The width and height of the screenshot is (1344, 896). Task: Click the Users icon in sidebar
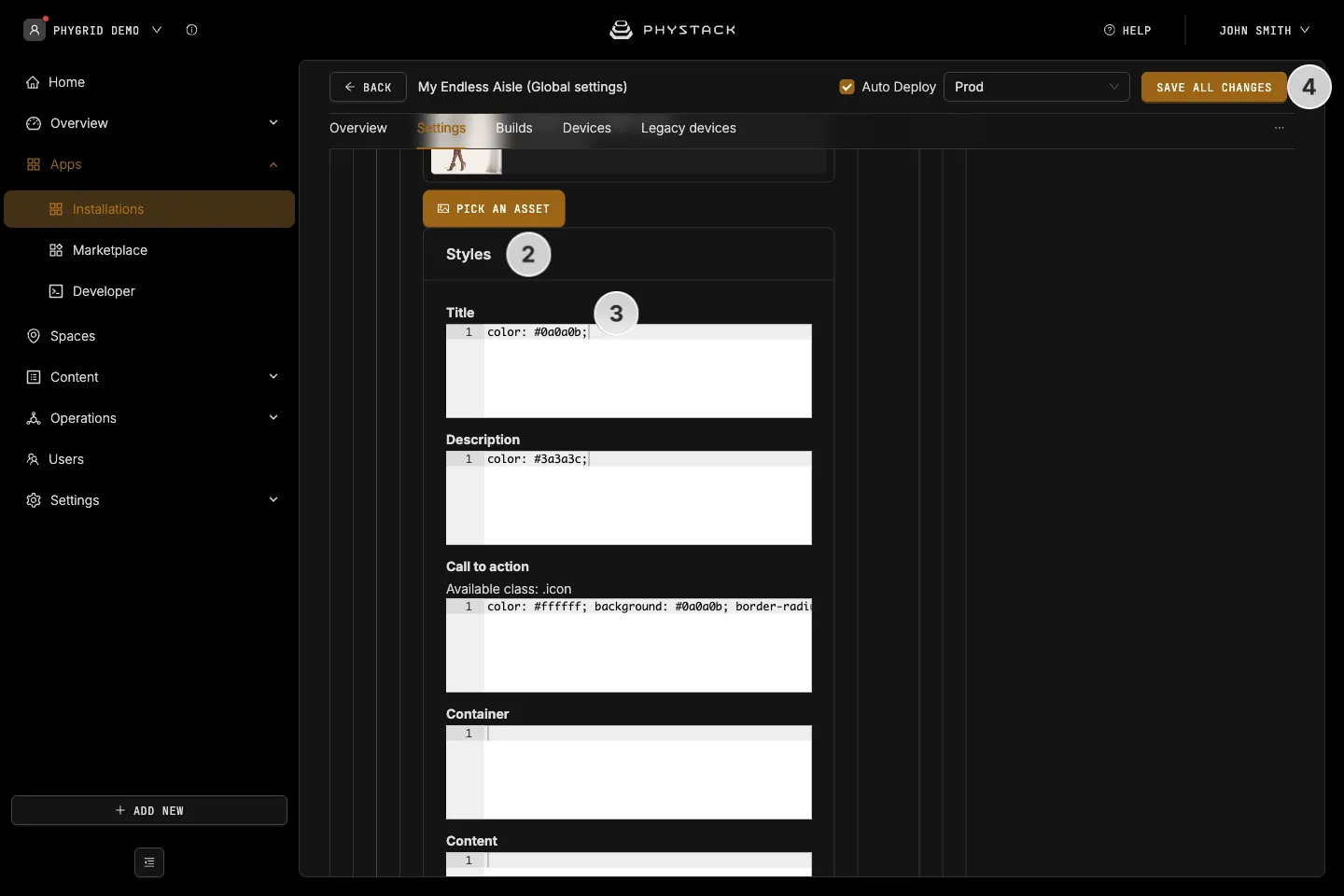(x=33, y=459)
